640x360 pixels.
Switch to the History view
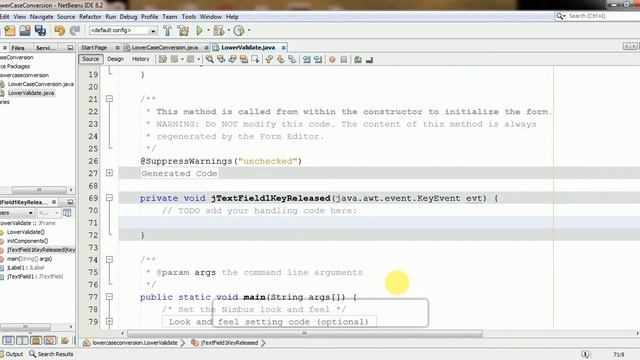(x=140, y=59)
